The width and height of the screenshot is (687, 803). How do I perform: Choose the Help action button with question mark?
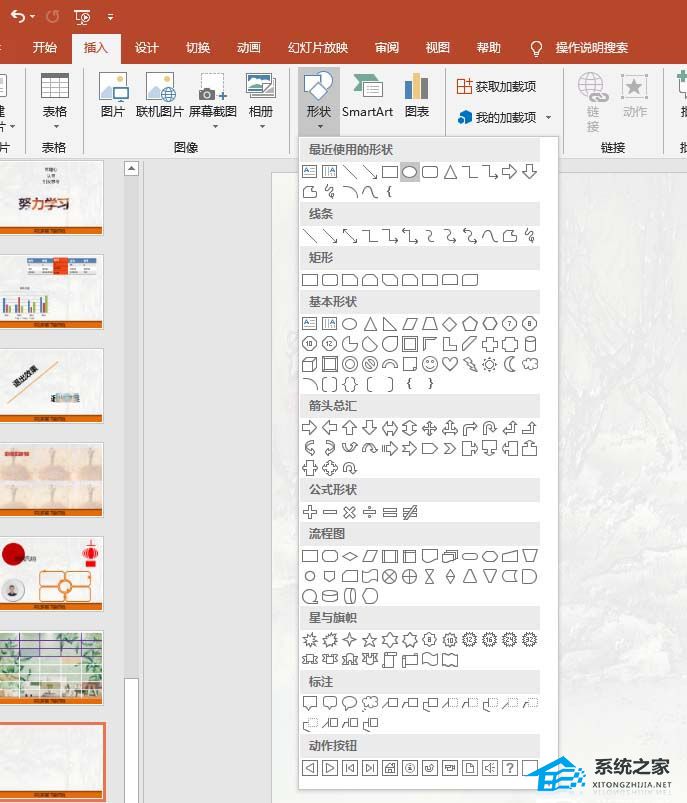[509, 768]
